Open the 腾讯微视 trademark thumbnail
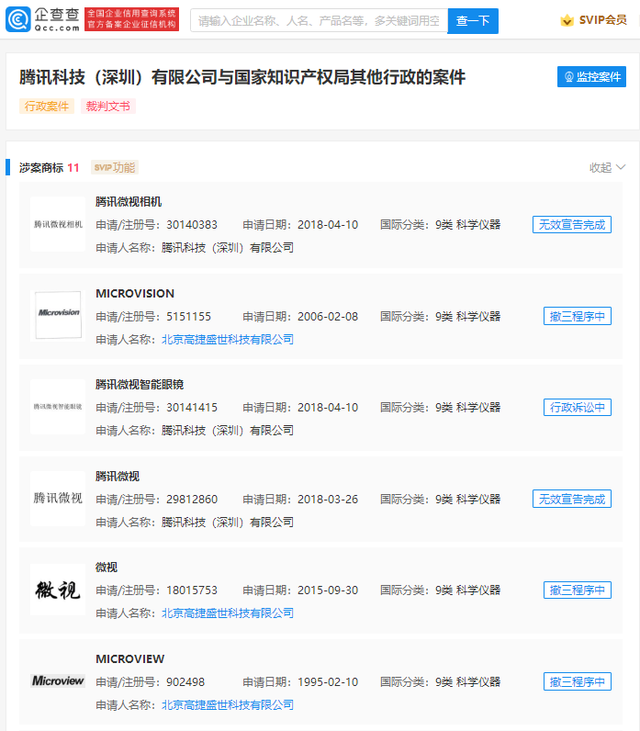This screenshot has height=731, width=640. pyautogui.click(x=58, y=498)
